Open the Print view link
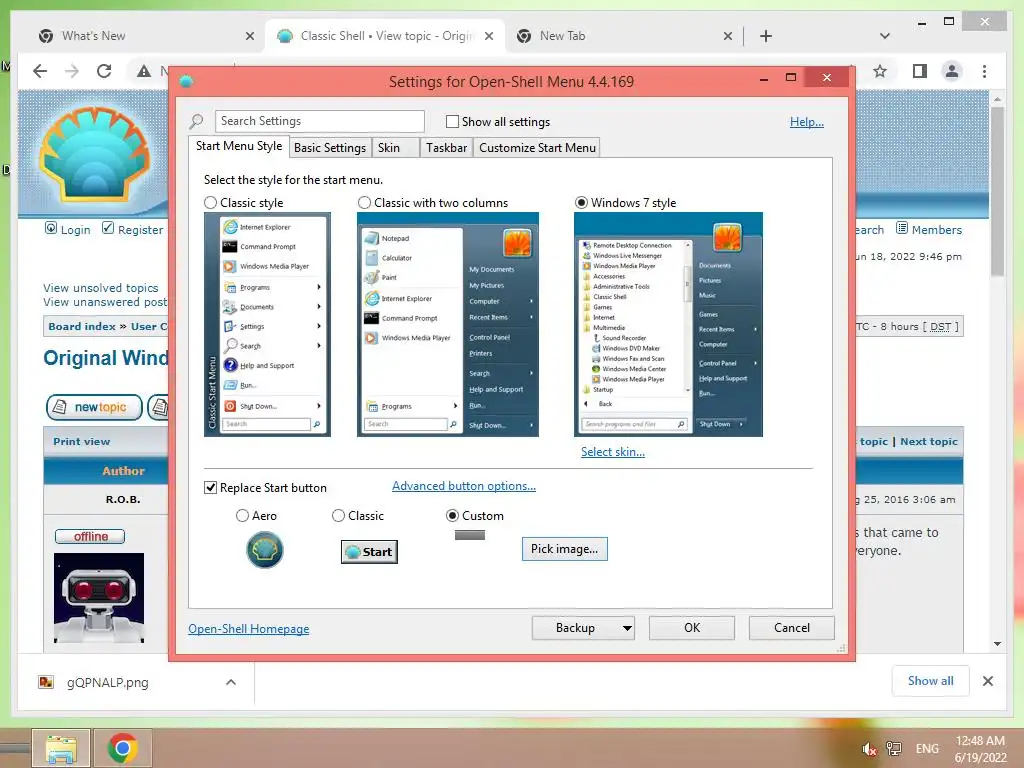 pos(82,441)
